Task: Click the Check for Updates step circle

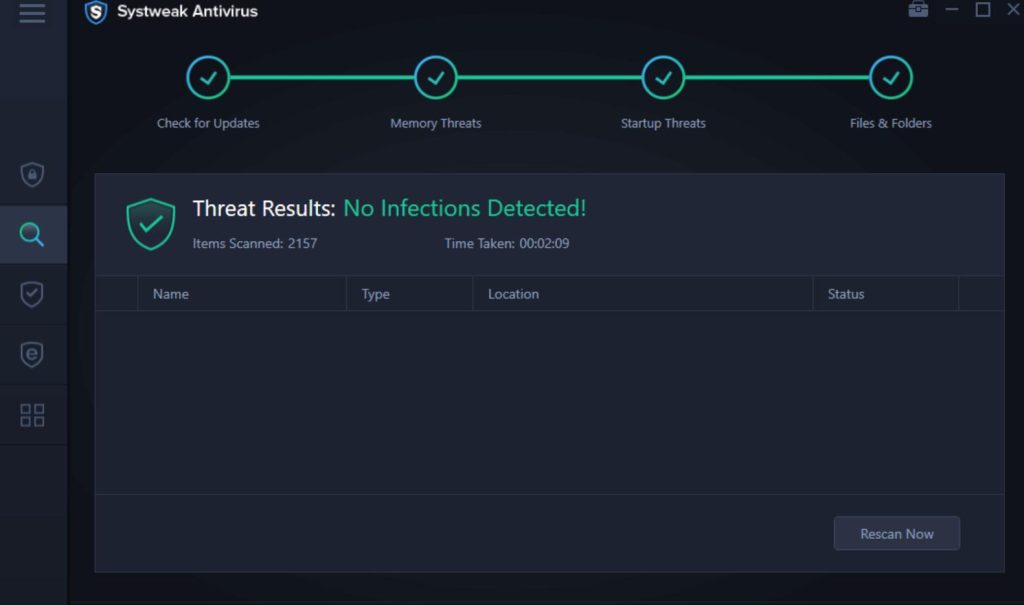Action: [x=208, y=78]
